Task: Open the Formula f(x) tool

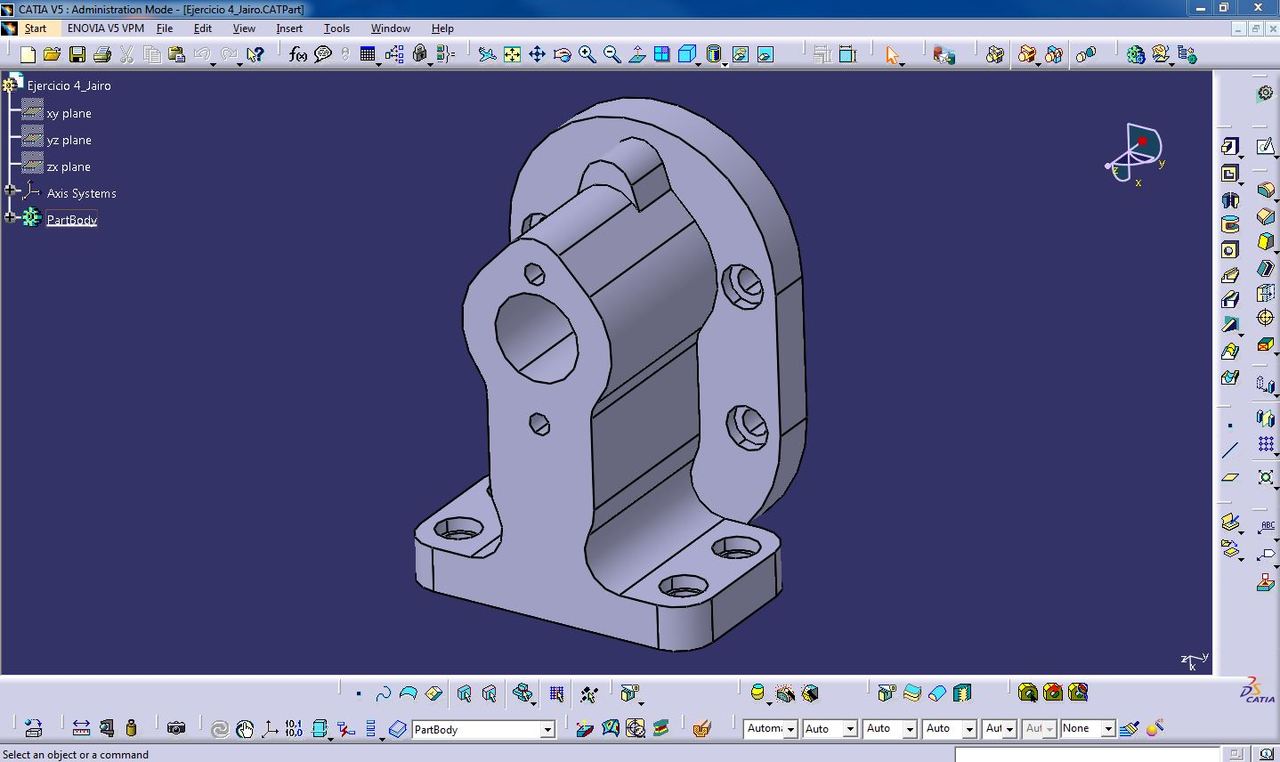Action: point(298,54)
